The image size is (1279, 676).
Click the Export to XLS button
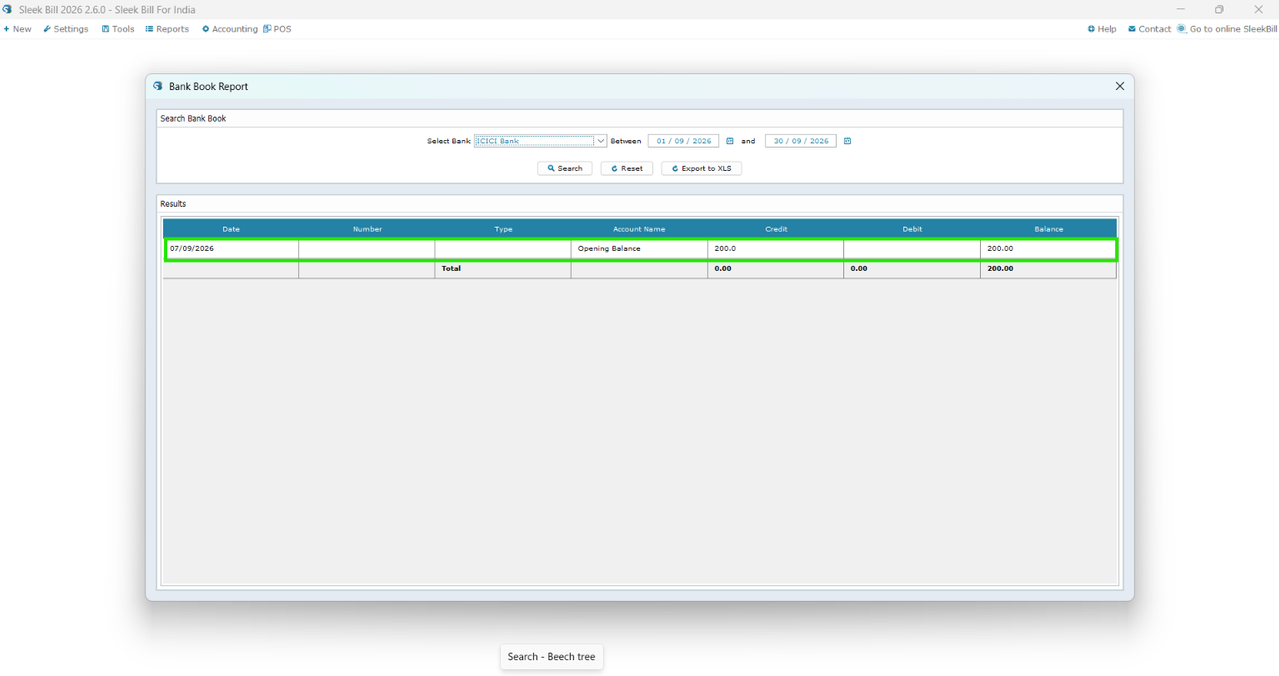701,169
